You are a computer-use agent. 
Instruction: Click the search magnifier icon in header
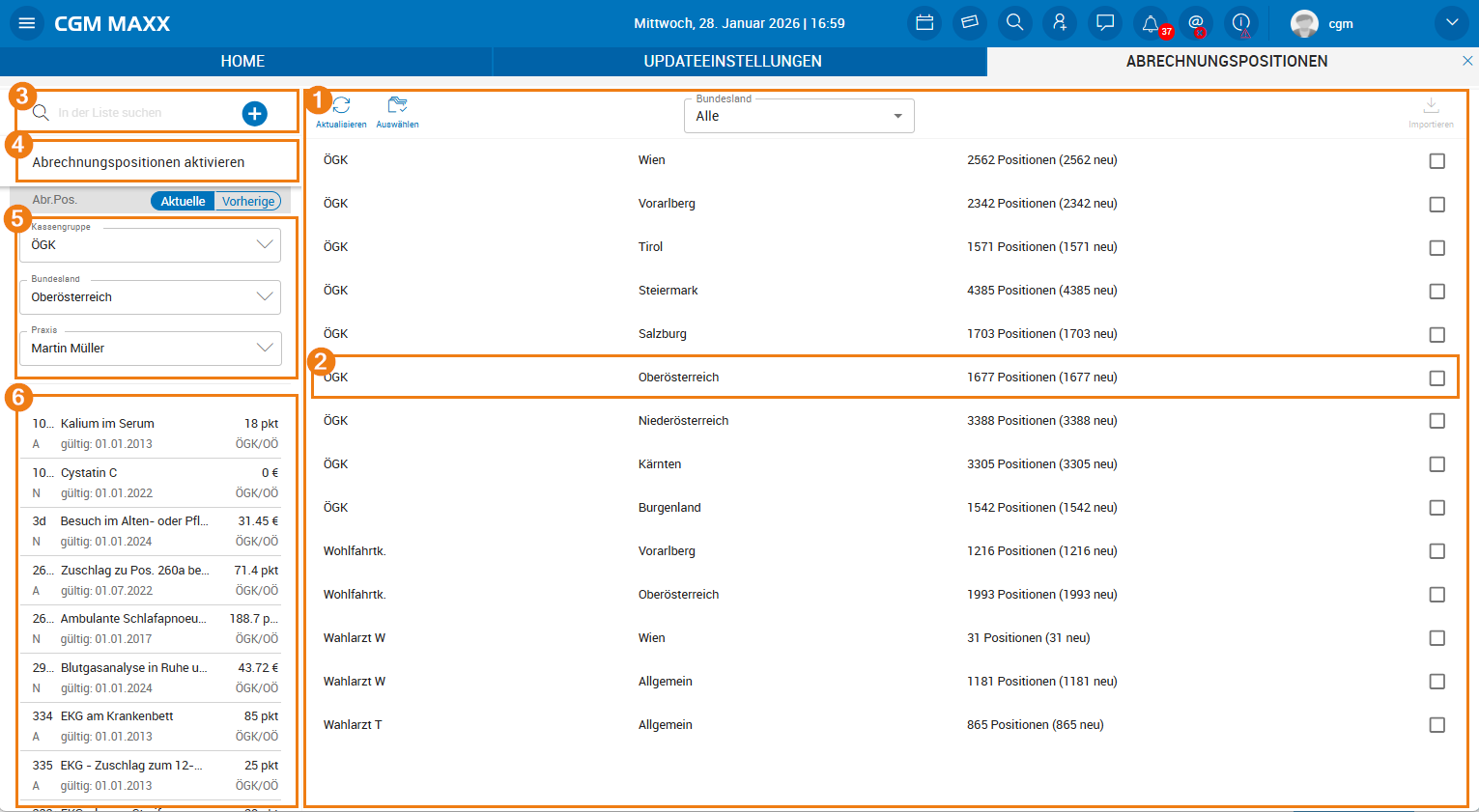pos(1014,23)
